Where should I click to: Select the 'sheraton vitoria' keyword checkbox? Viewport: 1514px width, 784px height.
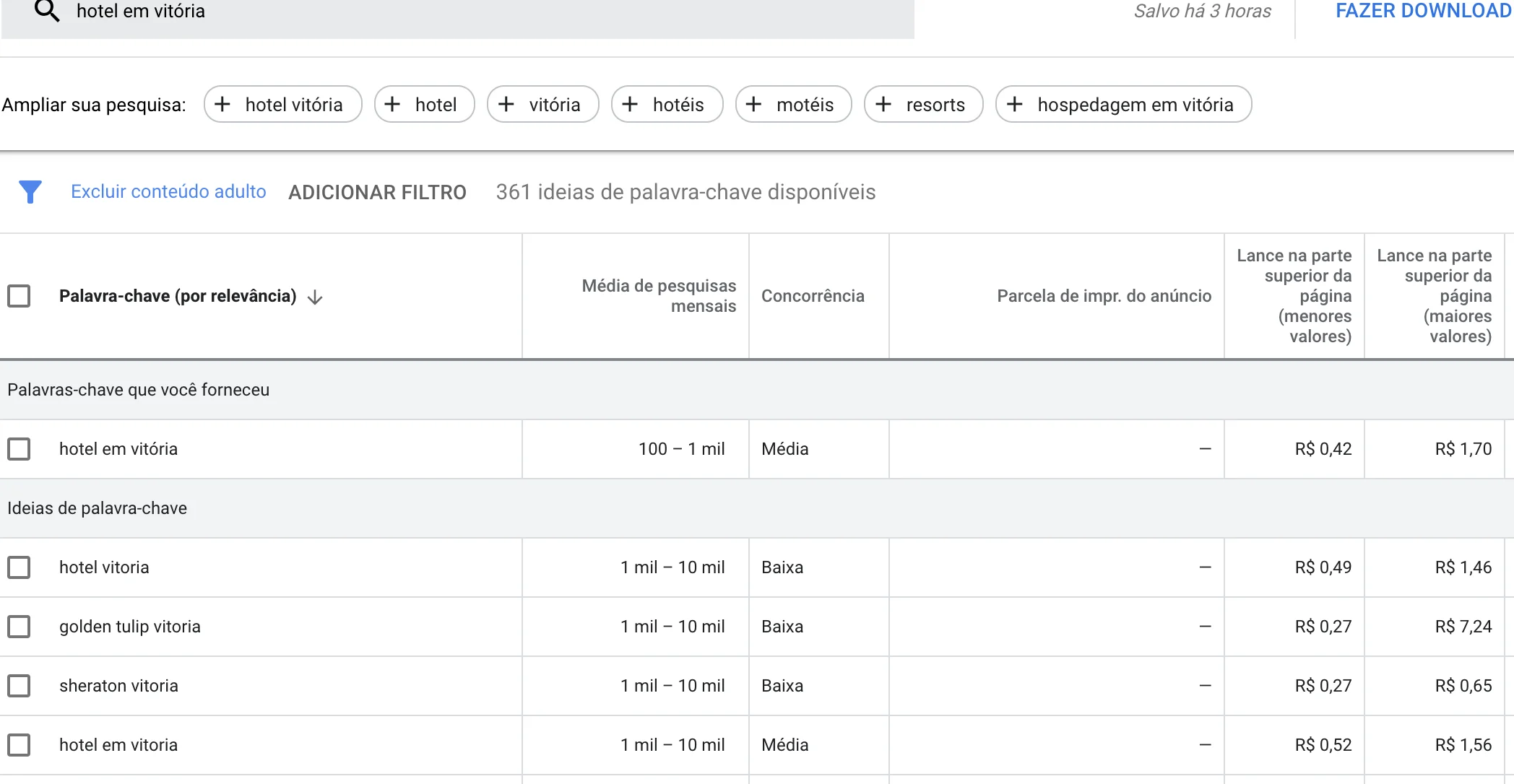[x=19, y=686]
